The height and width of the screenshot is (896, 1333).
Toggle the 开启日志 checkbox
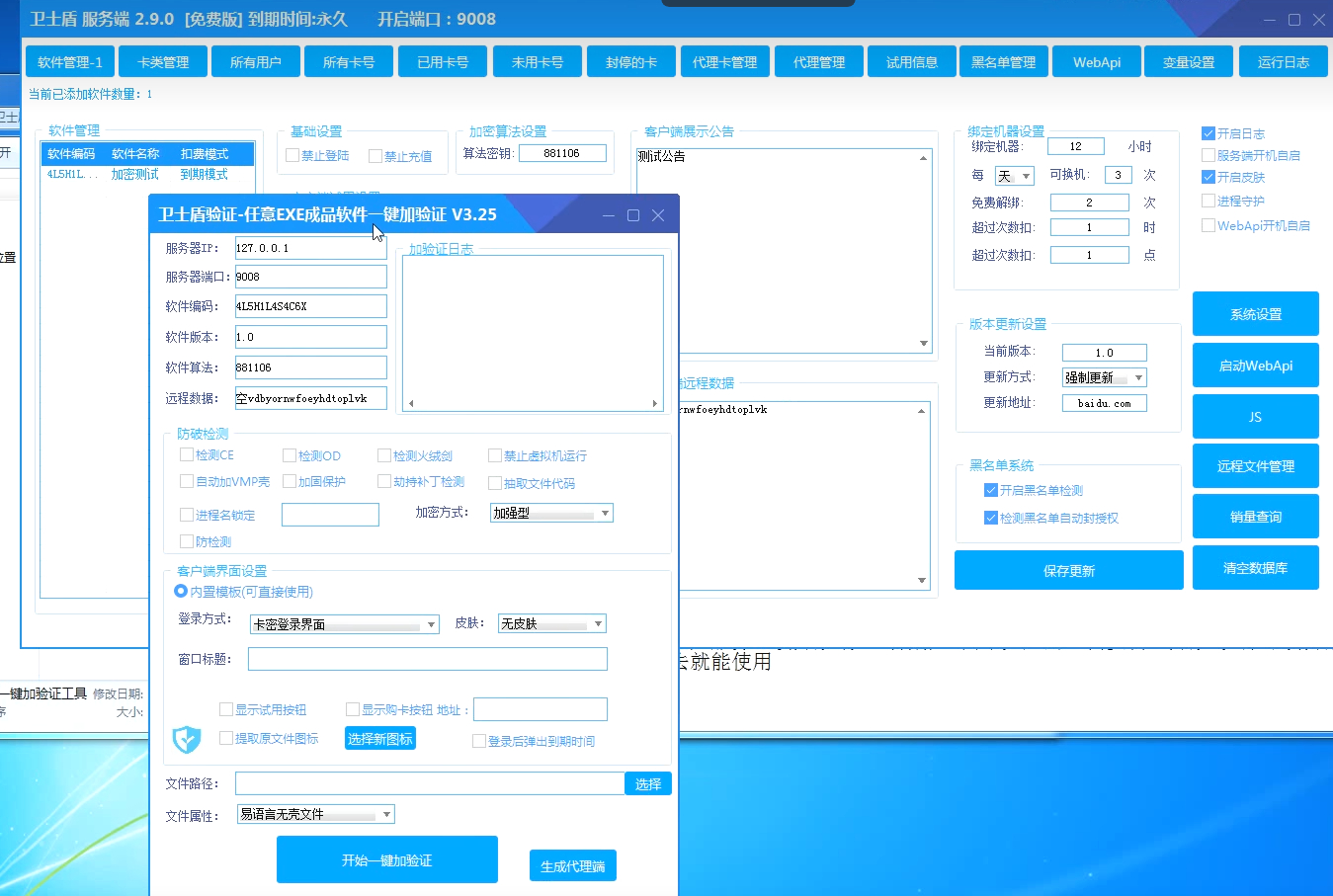pyautogui.click(x=1208, y=133)
